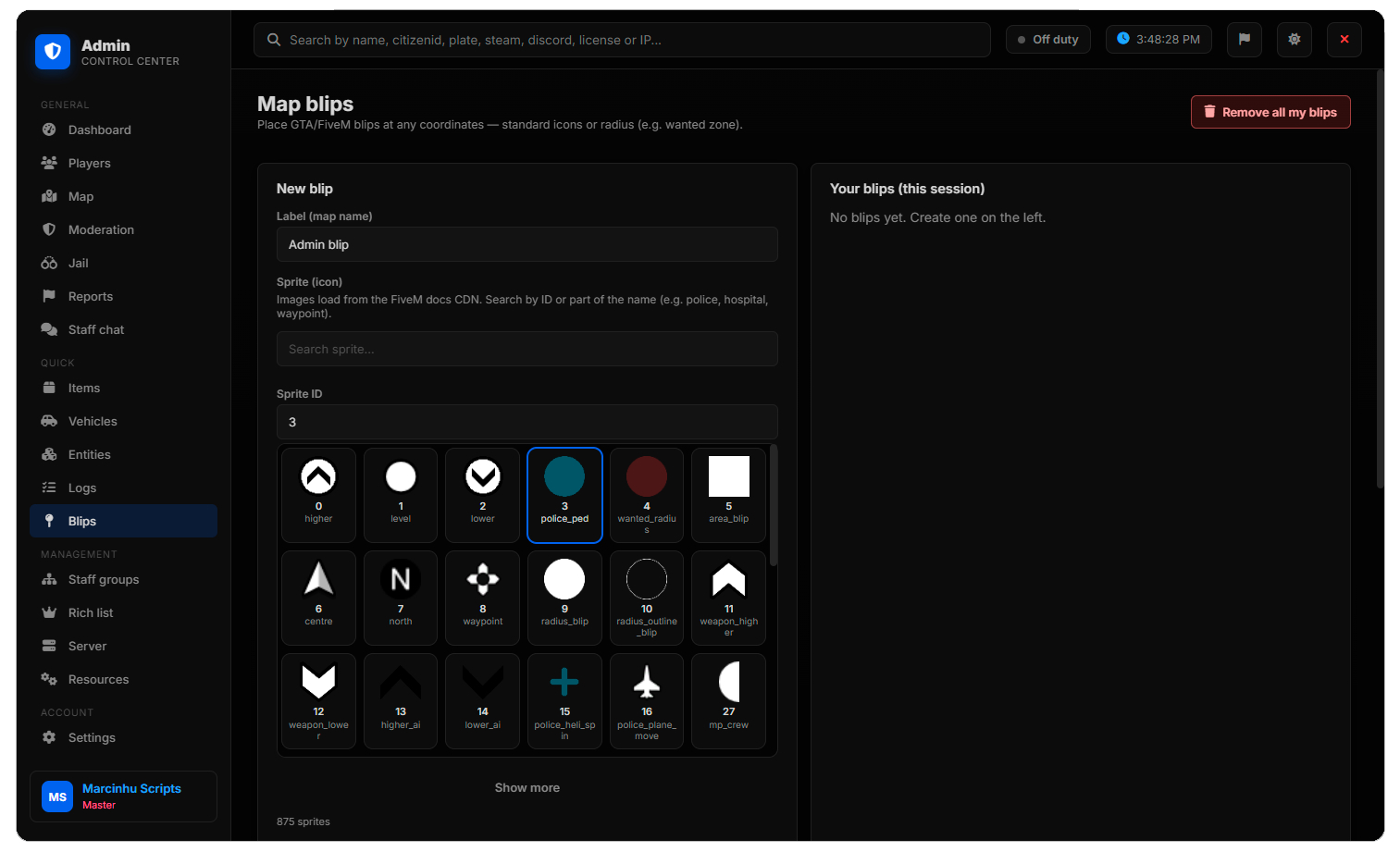Open the Dashboard page
This screenshot has width=1400, height=852.
[x=124, y=130]
